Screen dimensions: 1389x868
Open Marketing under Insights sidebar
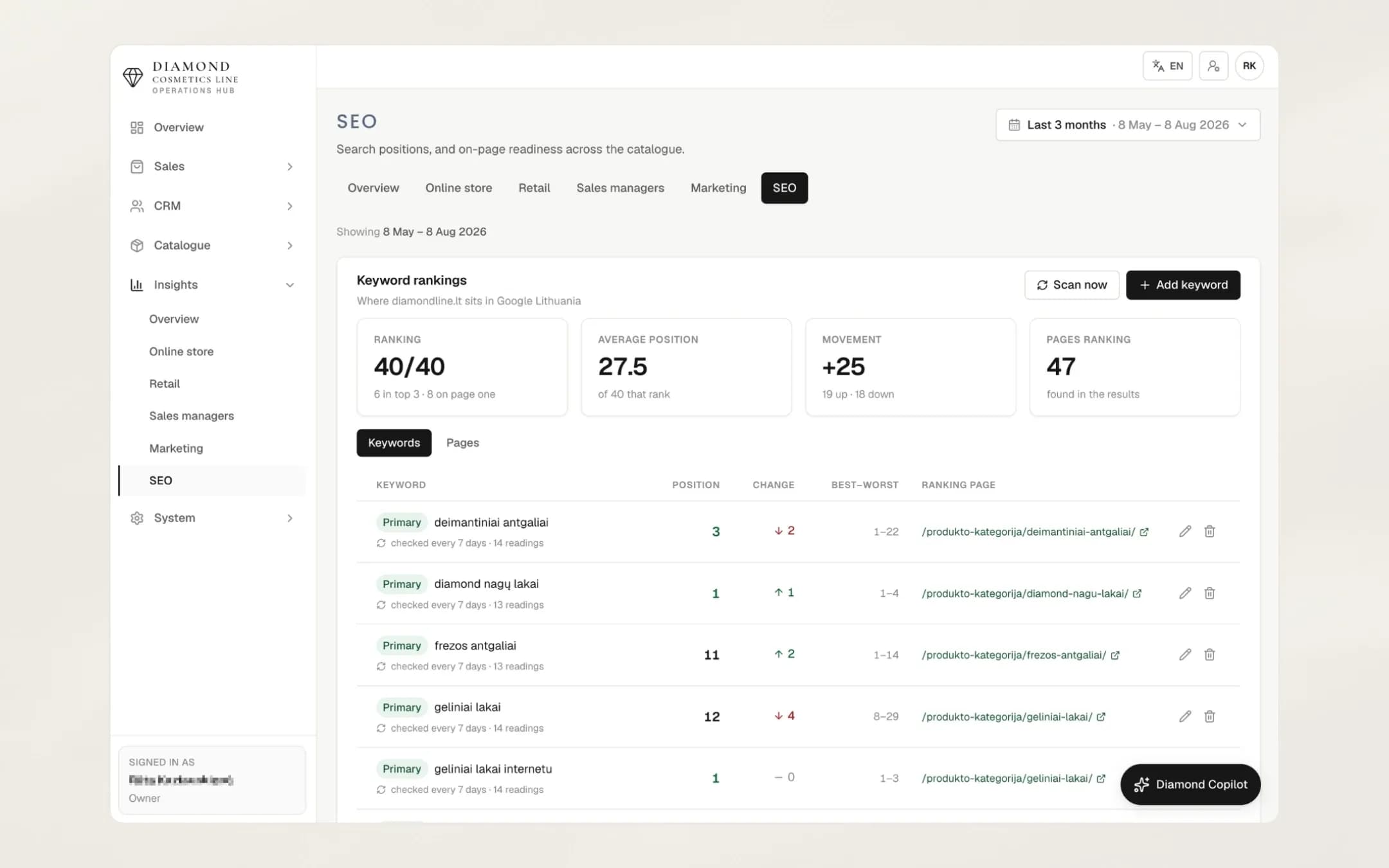tap(176, 448)
